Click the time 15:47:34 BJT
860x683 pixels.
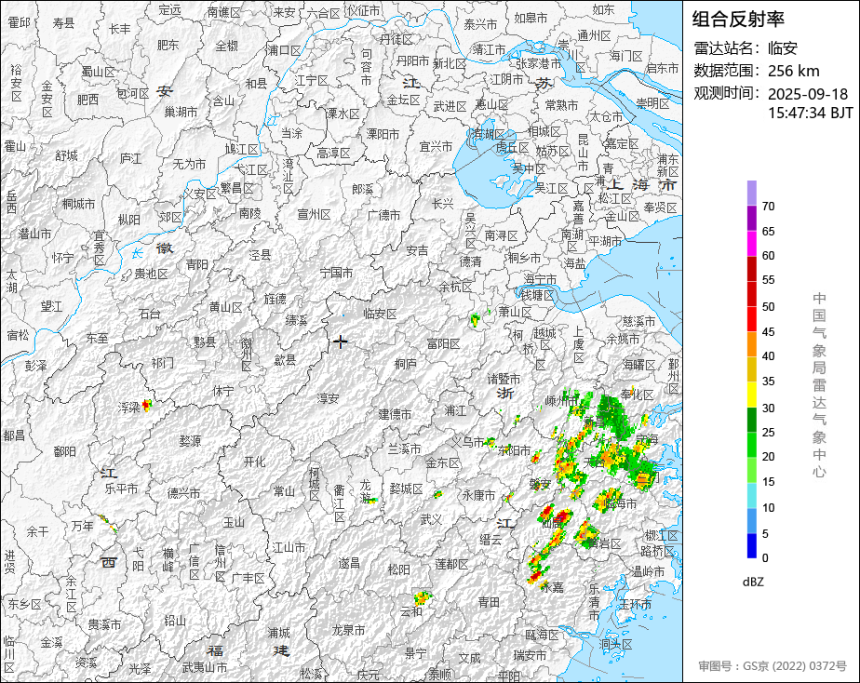[810, 113]
